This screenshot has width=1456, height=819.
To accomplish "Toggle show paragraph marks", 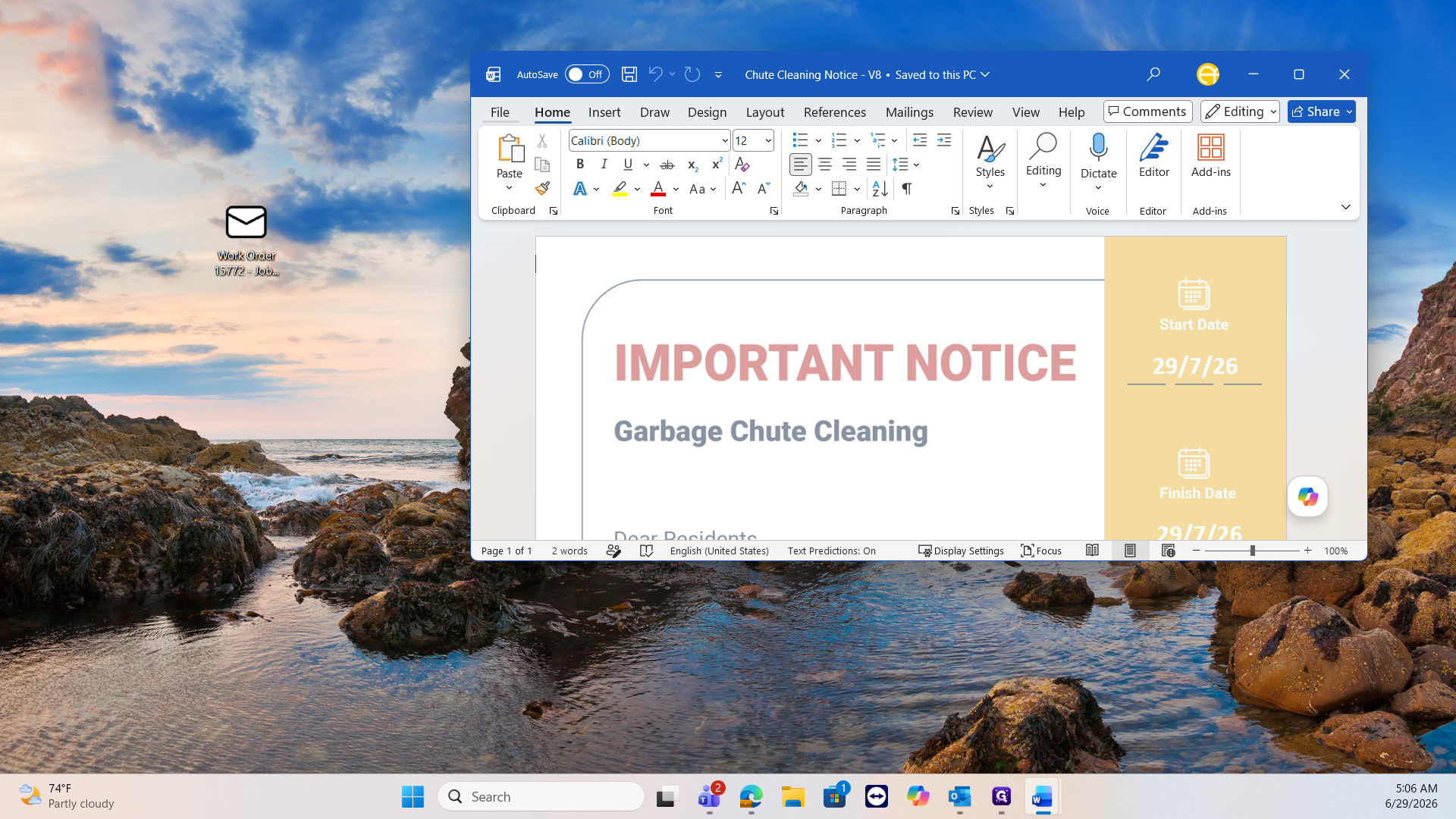I will click(906, 189).
